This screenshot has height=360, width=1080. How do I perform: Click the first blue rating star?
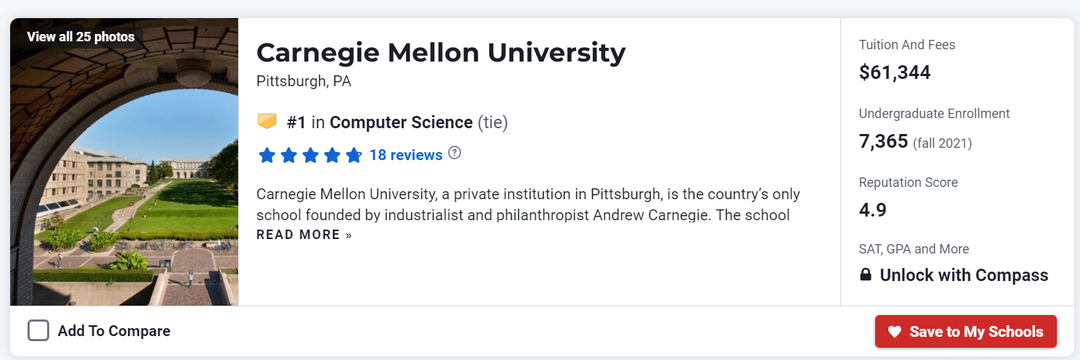[267, 156]
